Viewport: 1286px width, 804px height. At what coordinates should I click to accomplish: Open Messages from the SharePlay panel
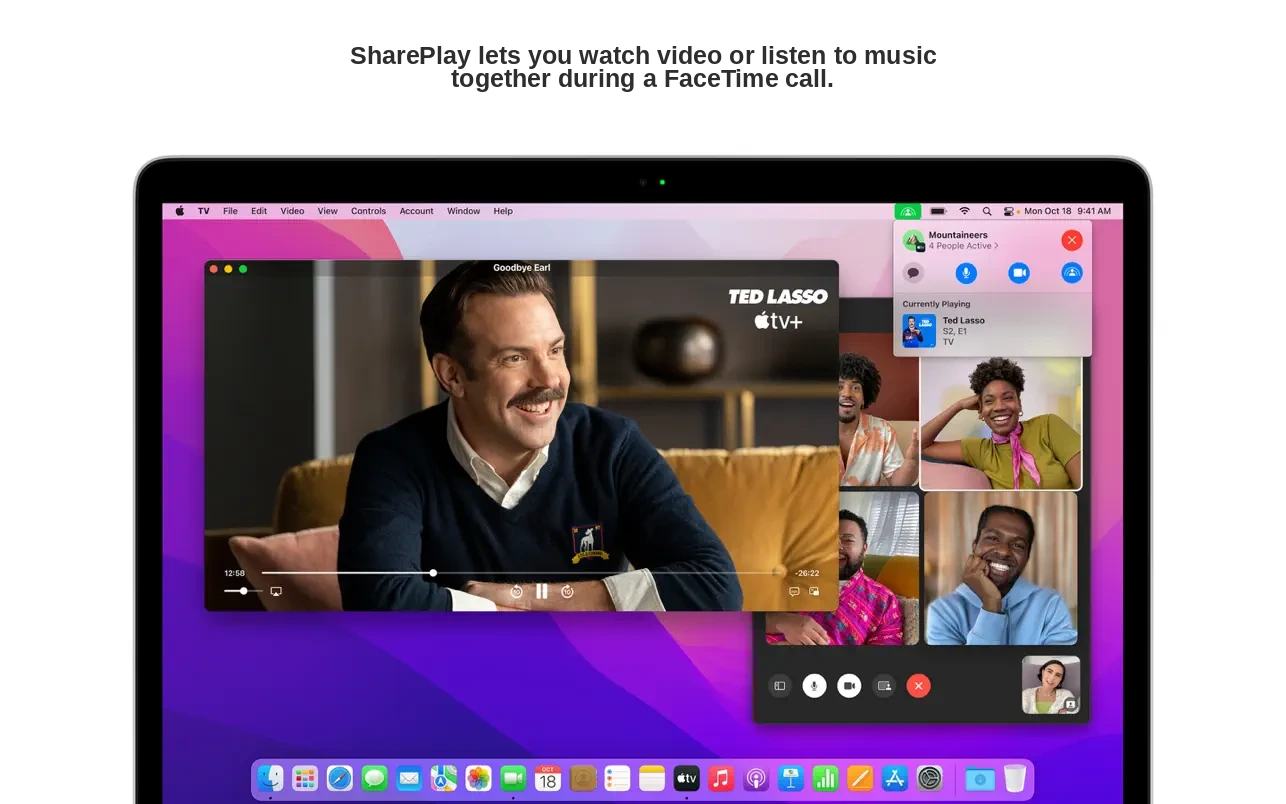click(913, 272)
